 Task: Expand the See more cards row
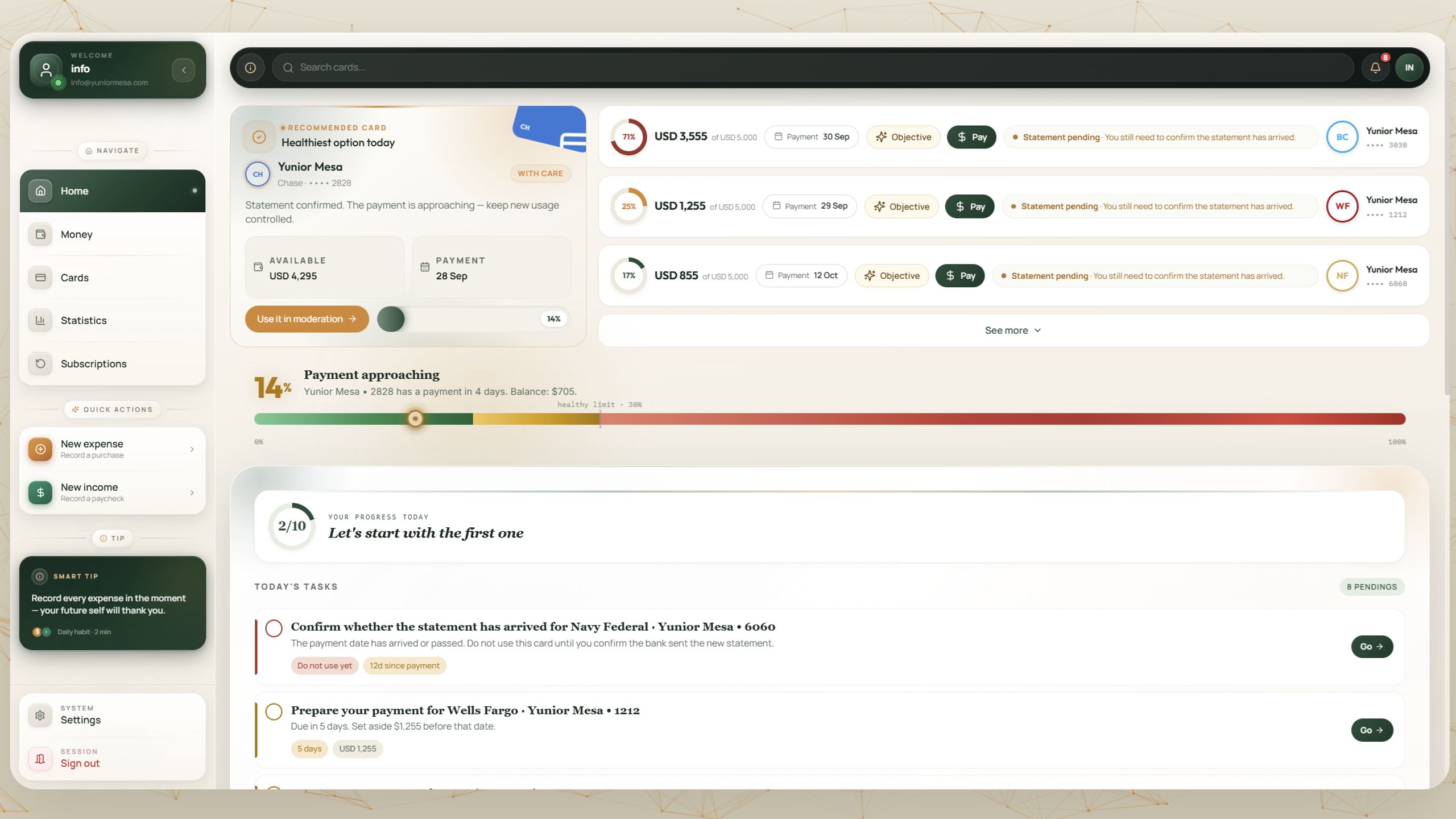point(1014,330)
